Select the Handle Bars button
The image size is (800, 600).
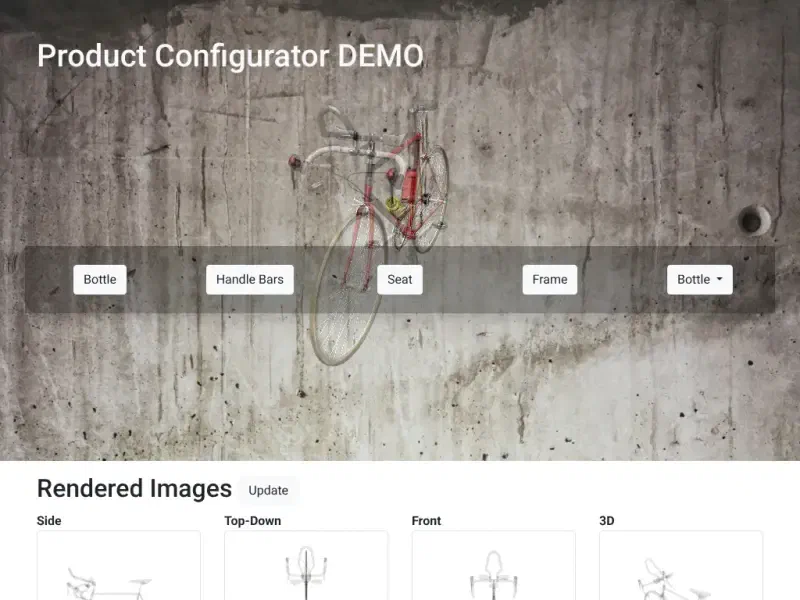[x=249, y=280]
